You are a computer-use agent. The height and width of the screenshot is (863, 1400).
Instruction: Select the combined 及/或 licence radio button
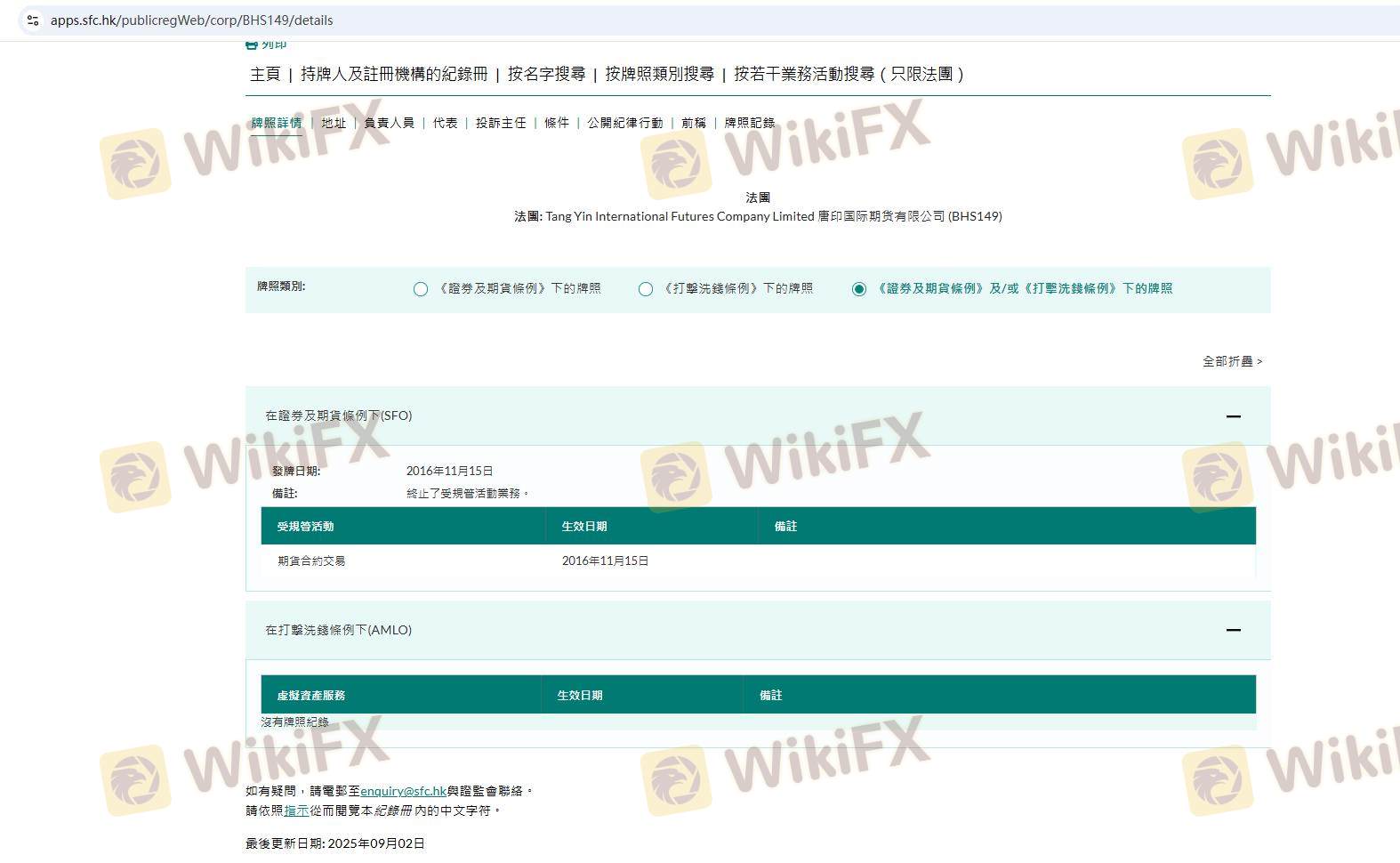point(858,289)
